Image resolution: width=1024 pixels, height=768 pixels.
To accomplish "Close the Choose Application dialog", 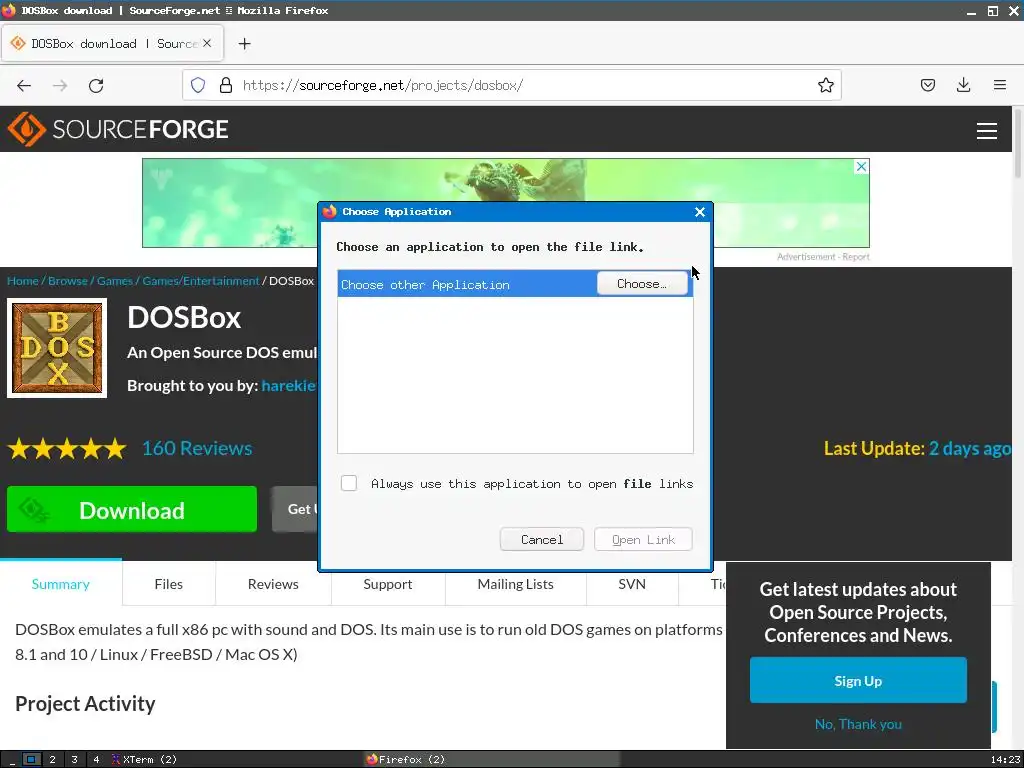I will pos(699,212).
